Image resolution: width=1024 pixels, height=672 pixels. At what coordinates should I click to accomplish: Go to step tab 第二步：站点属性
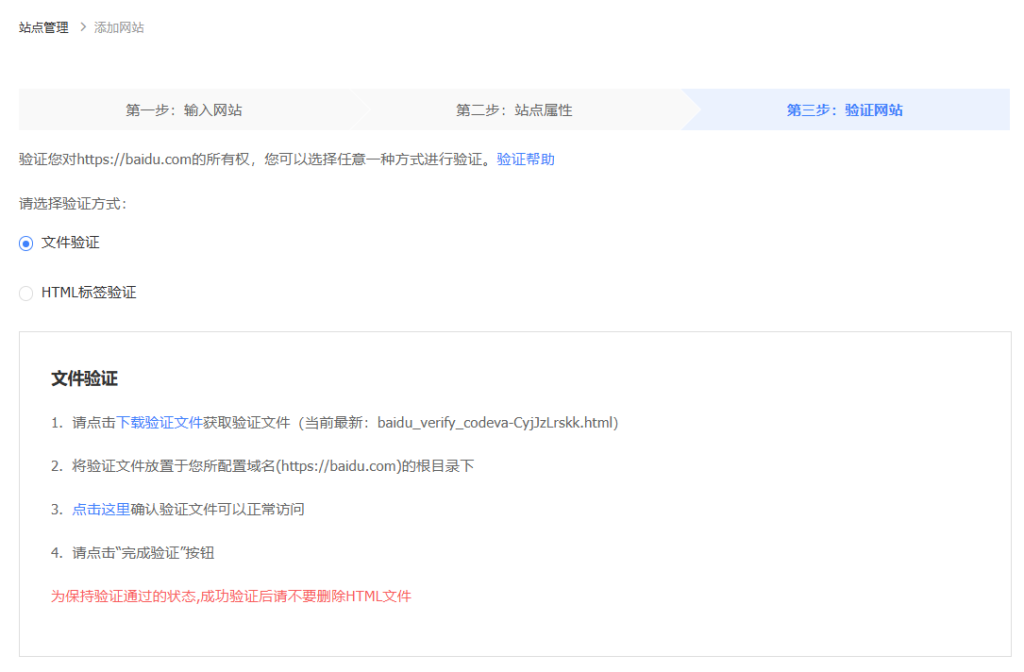coord(514,110)
